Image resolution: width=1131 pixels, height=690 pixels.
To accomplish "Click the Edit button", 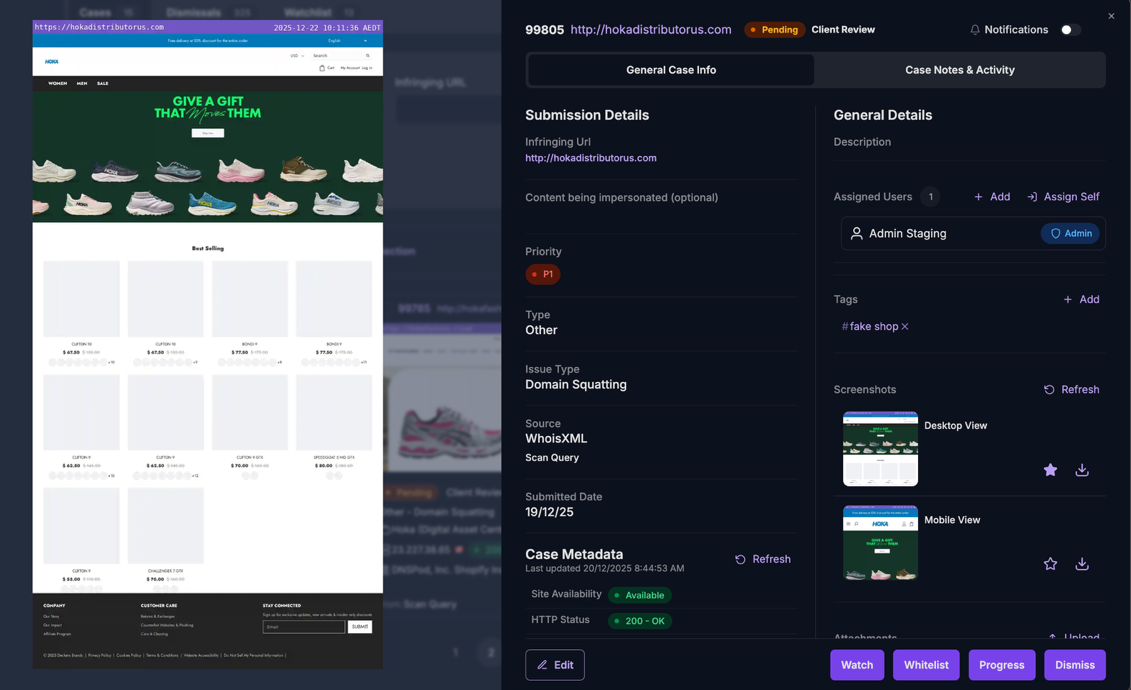I will click(555, 665).
